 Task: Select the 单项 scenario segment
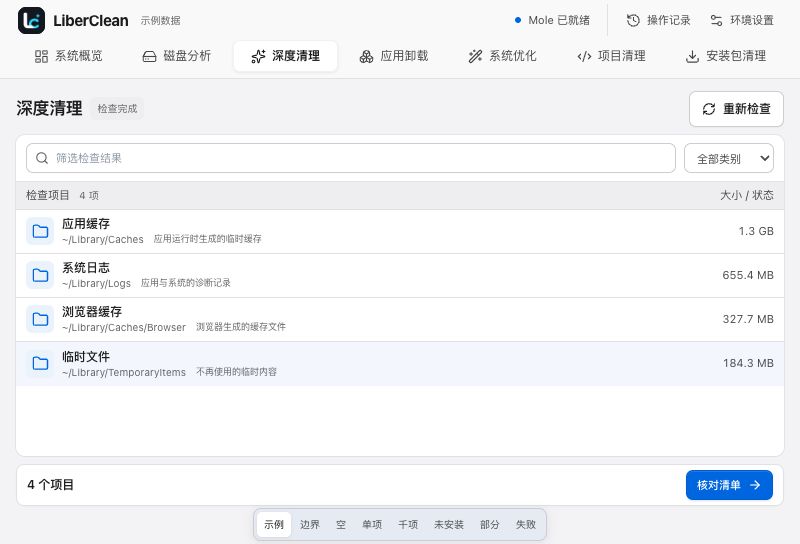point(372,525)
